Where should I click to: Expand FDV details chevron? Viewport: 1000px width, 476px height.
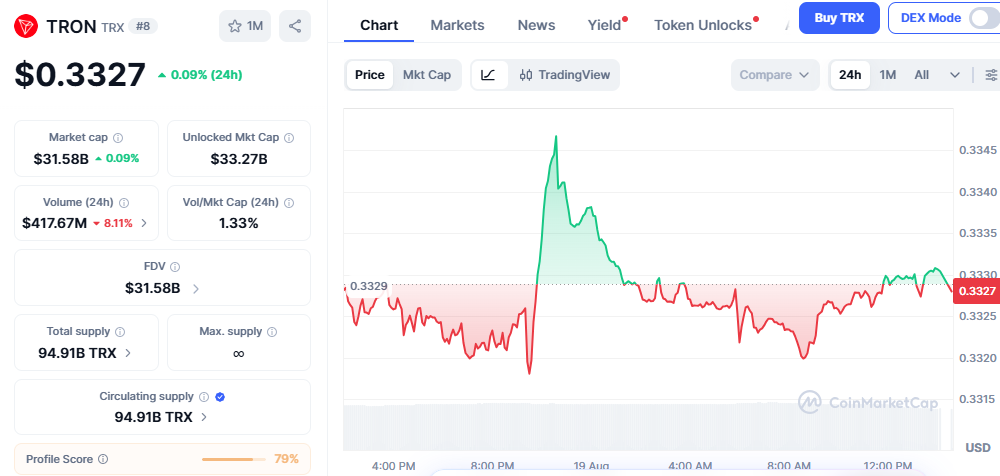(196, 288)
